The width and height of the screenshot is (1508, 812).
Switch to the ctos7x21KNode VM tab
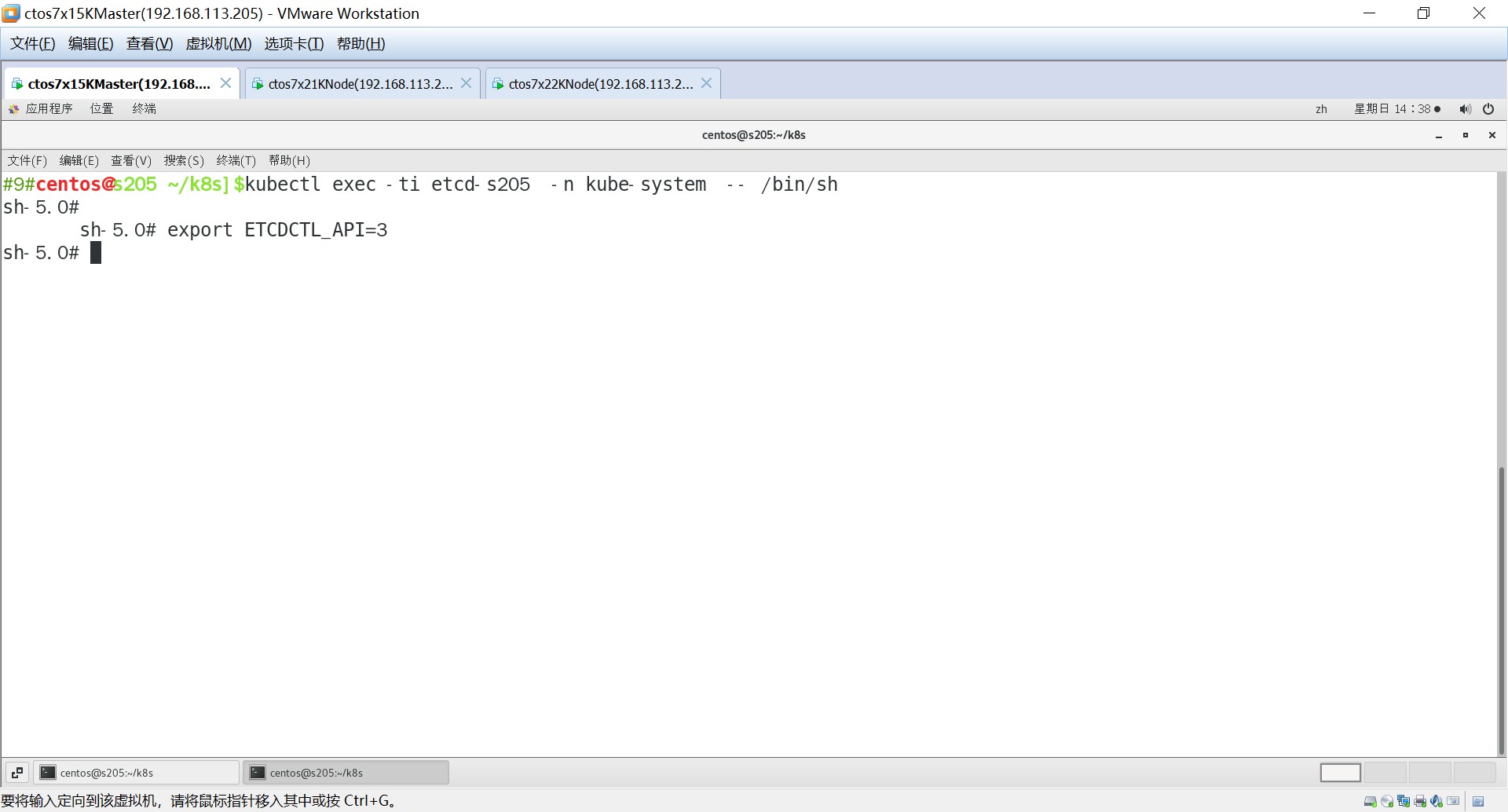pyautogui.click(x=363, y=83)
